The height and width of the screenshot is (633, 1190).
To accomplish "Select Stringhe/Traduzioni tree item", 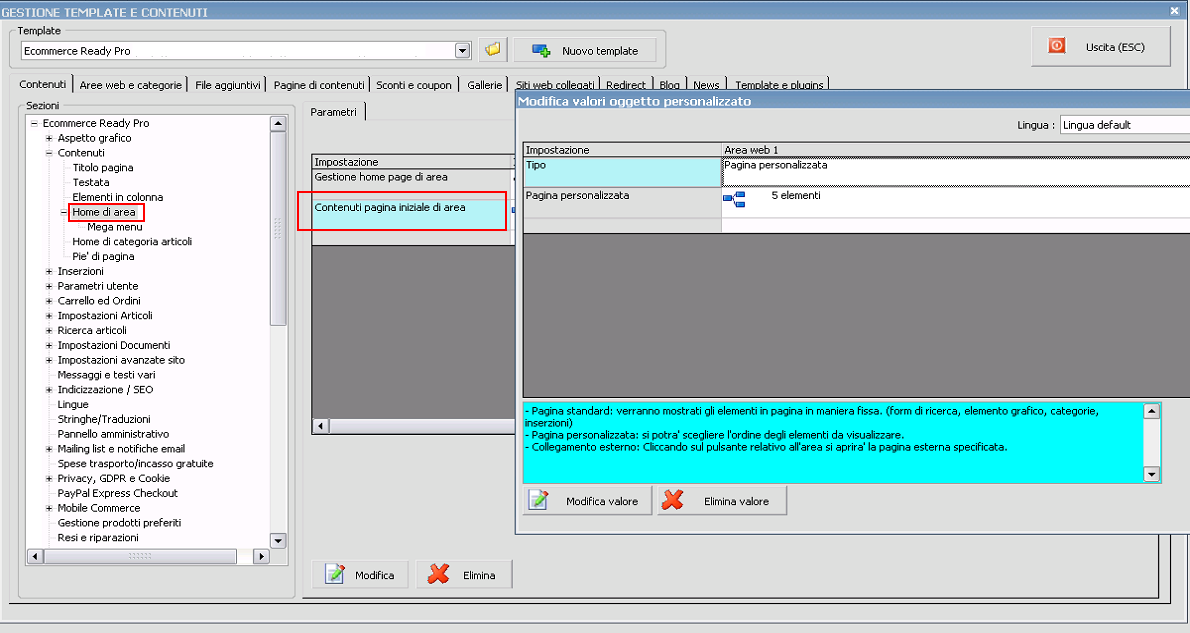I will (104, 419).
